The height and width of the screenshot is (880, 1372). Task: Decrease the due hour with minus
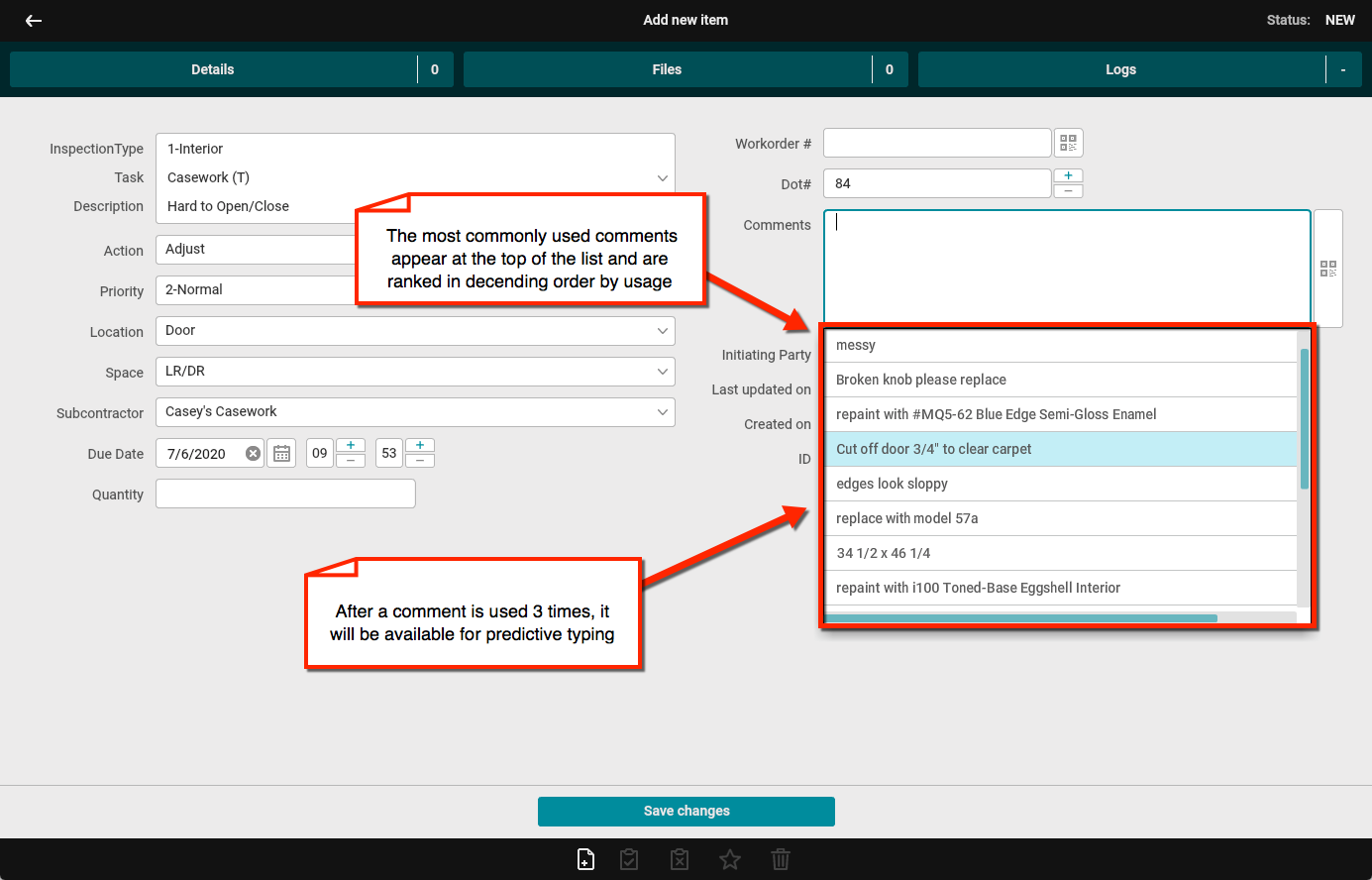351,461
